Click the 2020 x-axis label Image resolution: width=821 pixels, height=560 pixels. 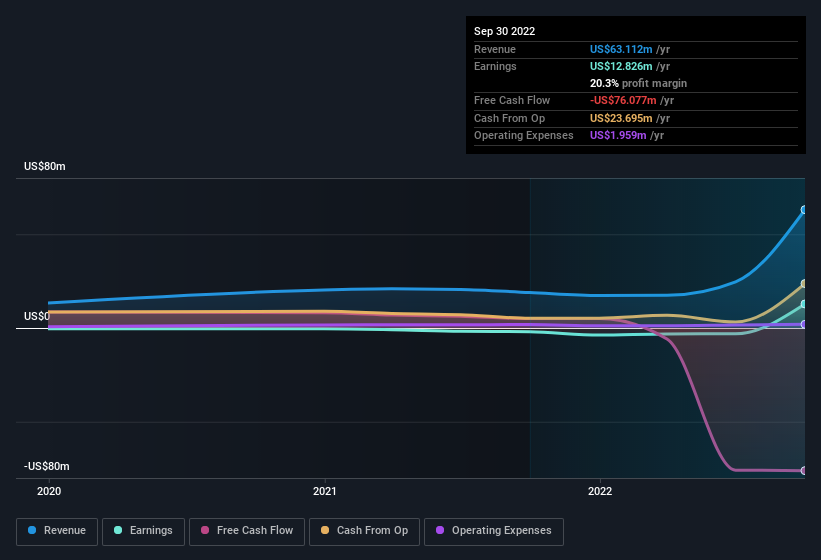point(49,491)
